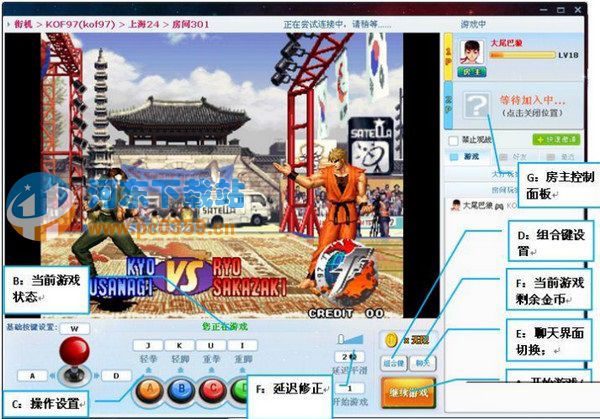Close the game window

click(578, 9)
